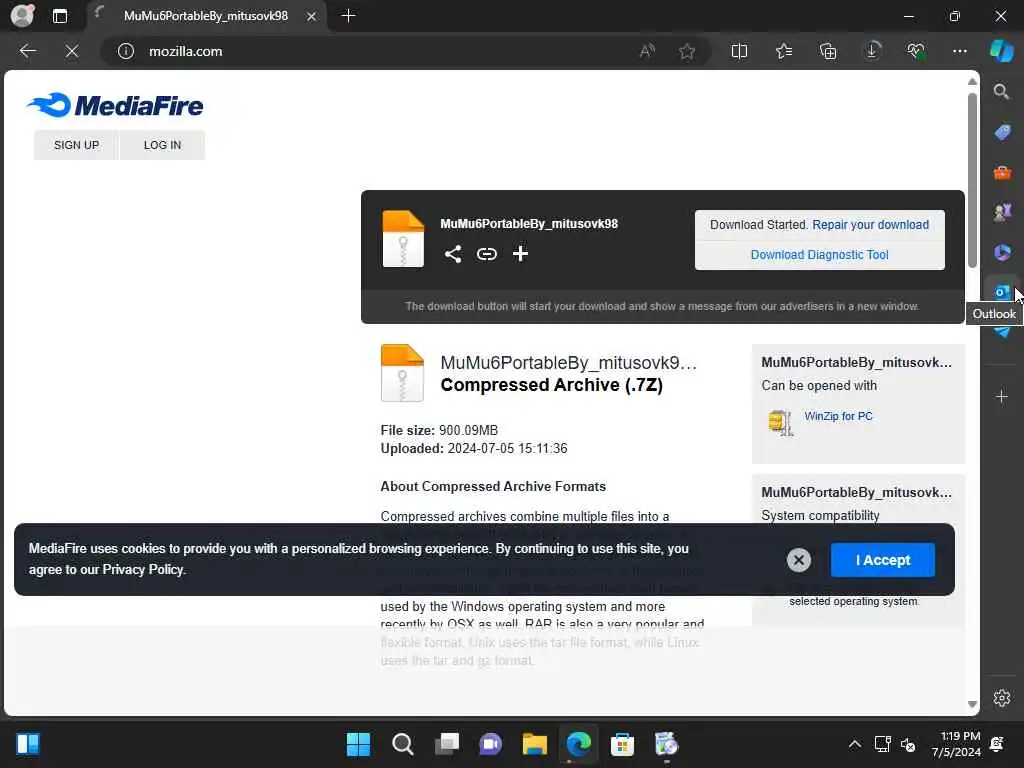Open sidebar Search icon
Viewport: 1024px width, 768px height.
pyautogui.click(x=1001, y=91)
